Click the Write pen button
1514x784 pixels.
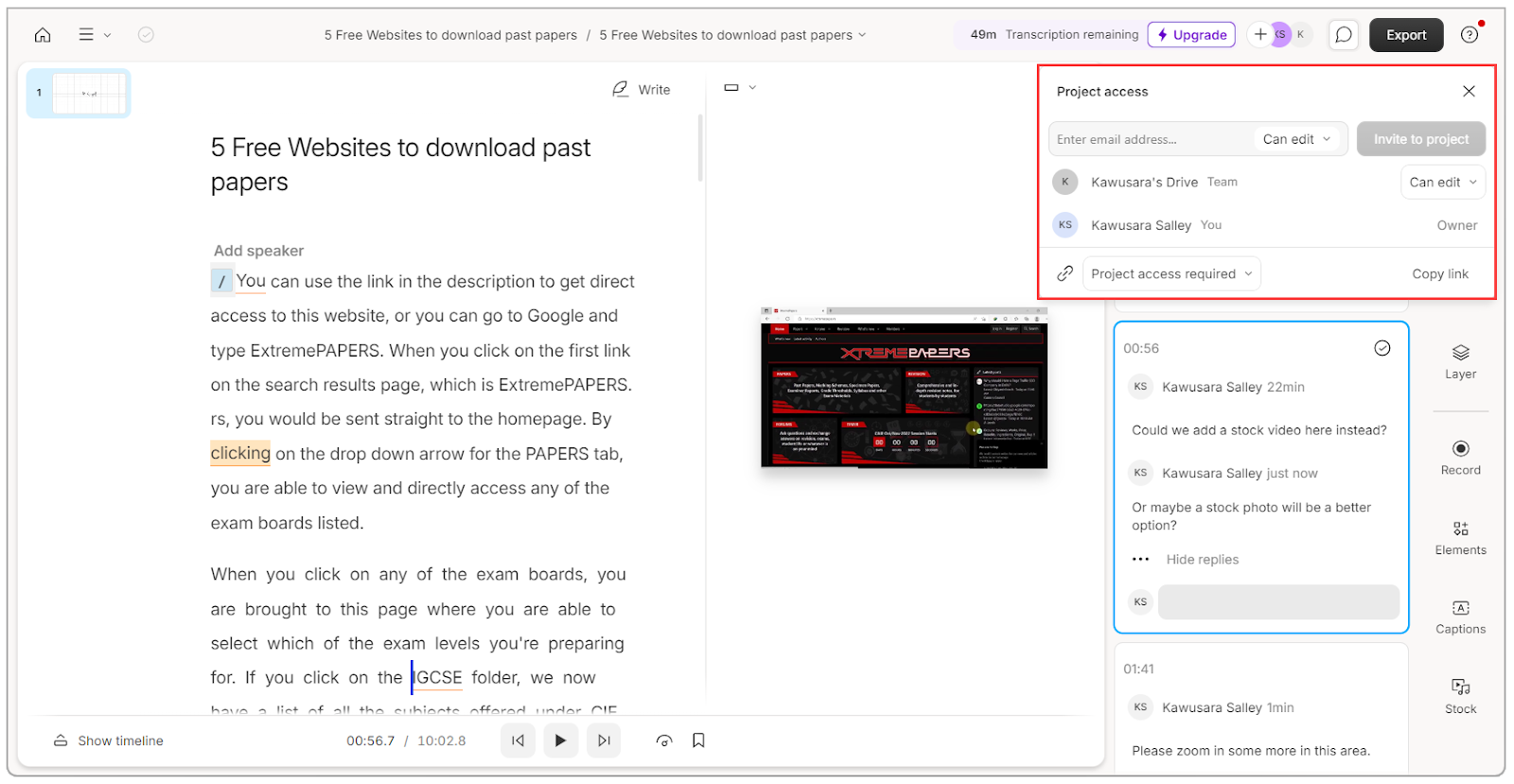pyautogui.click(x=642, y=89)
